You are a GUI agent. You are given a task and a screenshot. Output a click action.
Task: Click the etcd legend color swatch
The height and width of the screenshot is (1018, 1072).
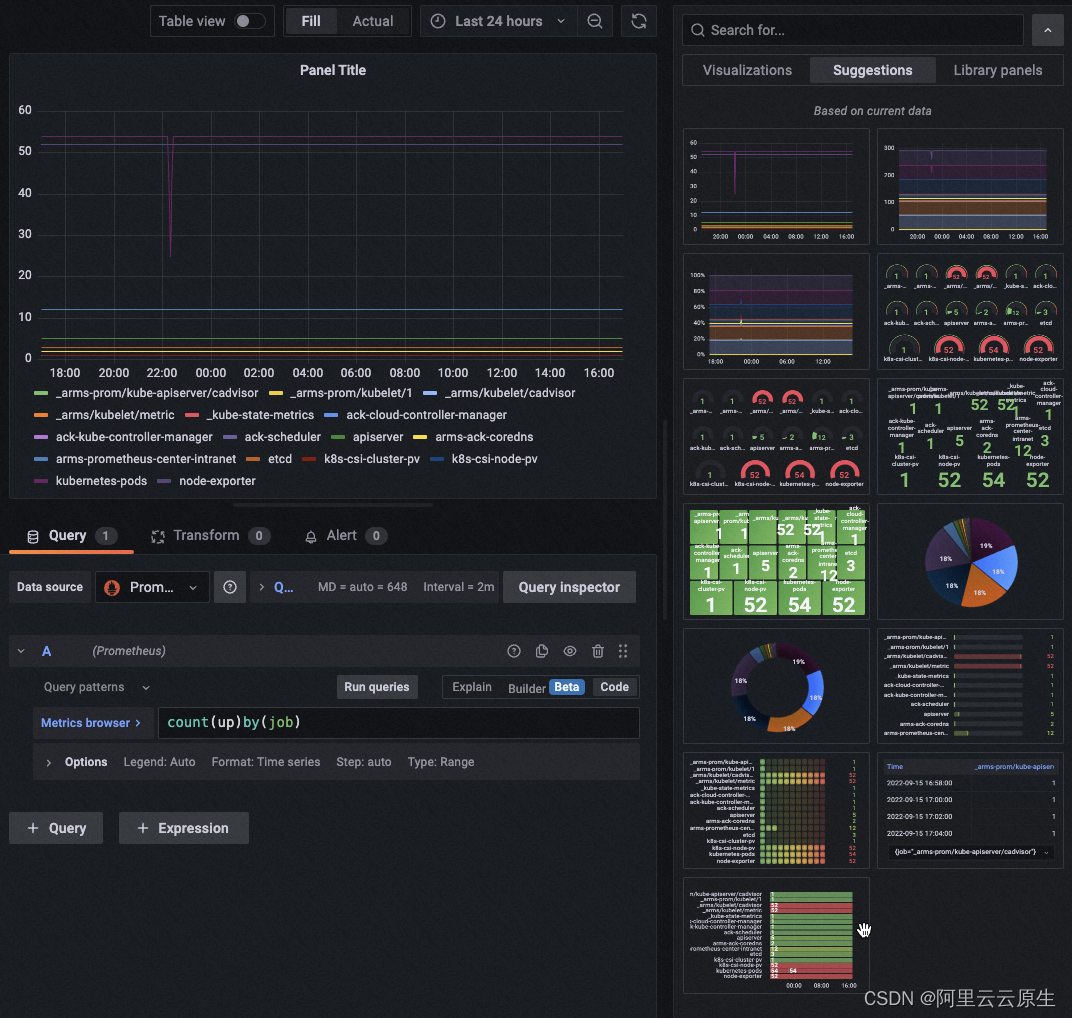[253, 459]
